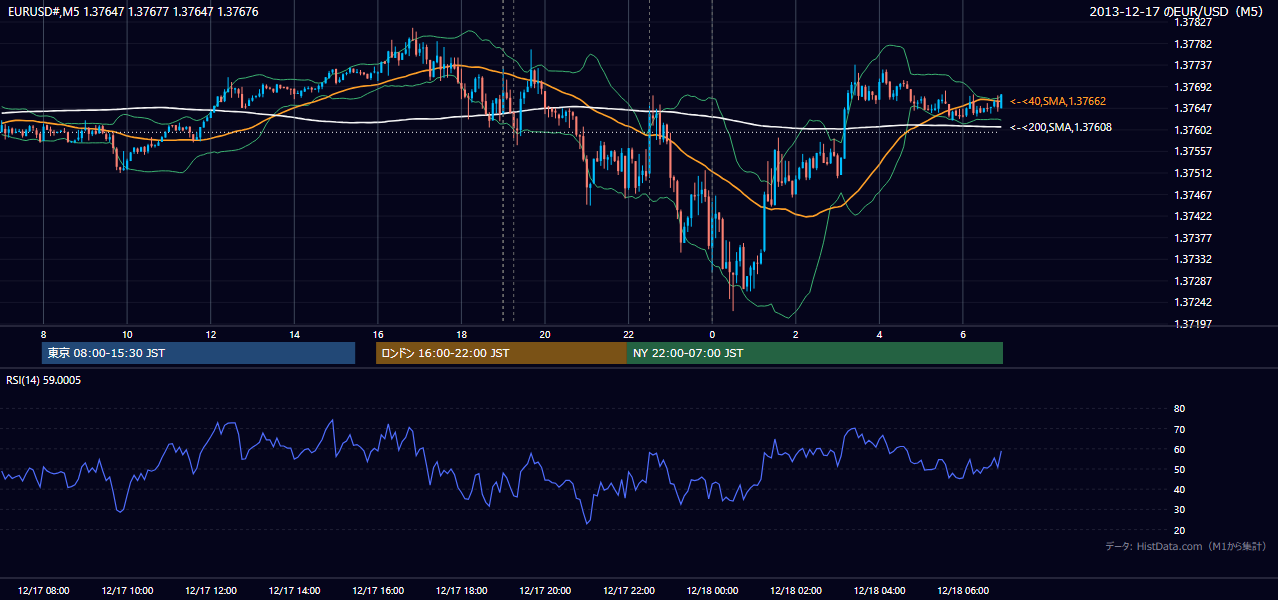Click hour label 8 under the price chart
1278x600 pixels.
pyautogui.click(x=43, y=334)
